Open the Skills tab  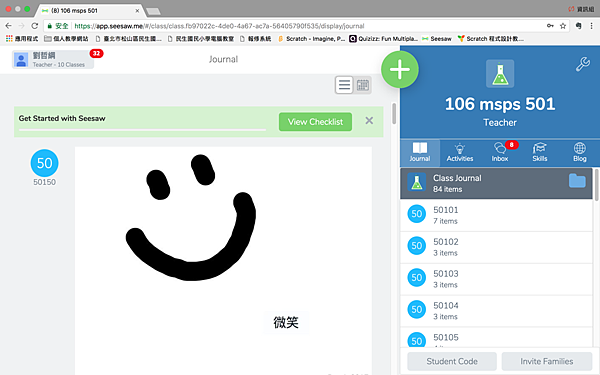point(540,152)
